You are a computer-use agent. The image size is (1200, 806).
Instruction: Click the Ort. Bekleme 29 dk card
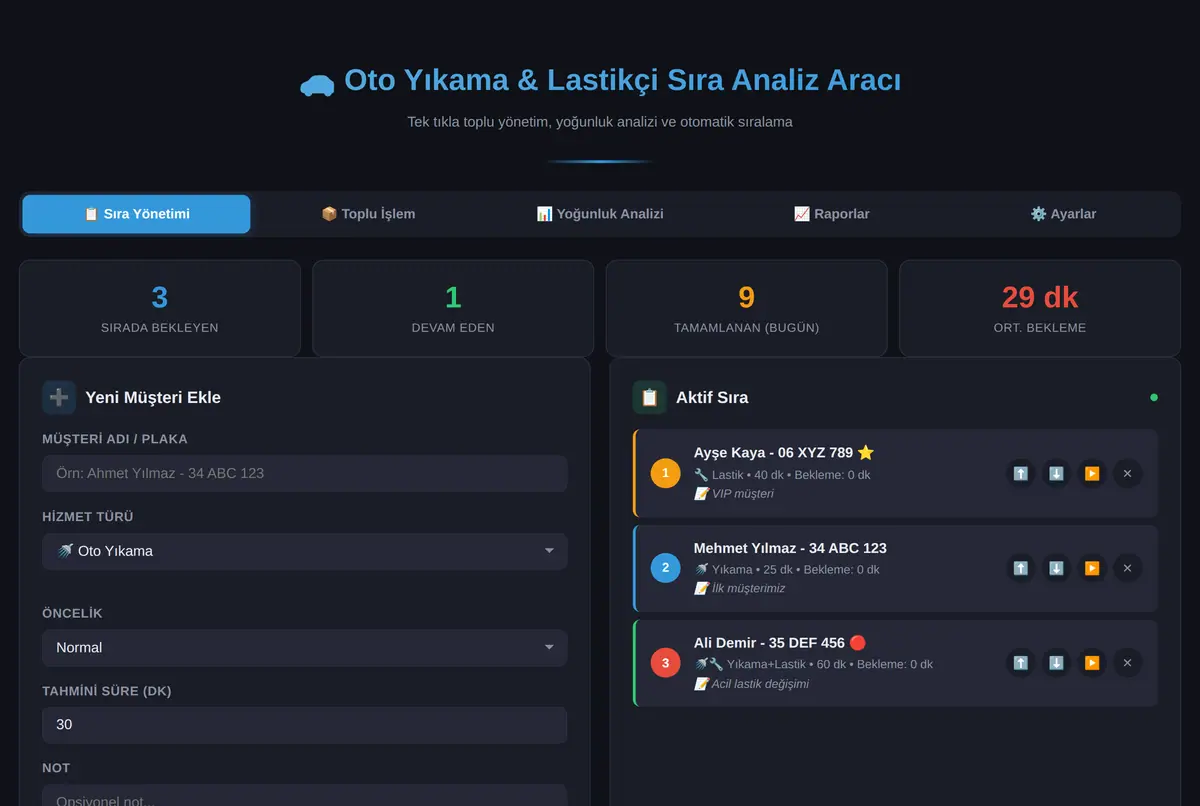pos(1040,308)
